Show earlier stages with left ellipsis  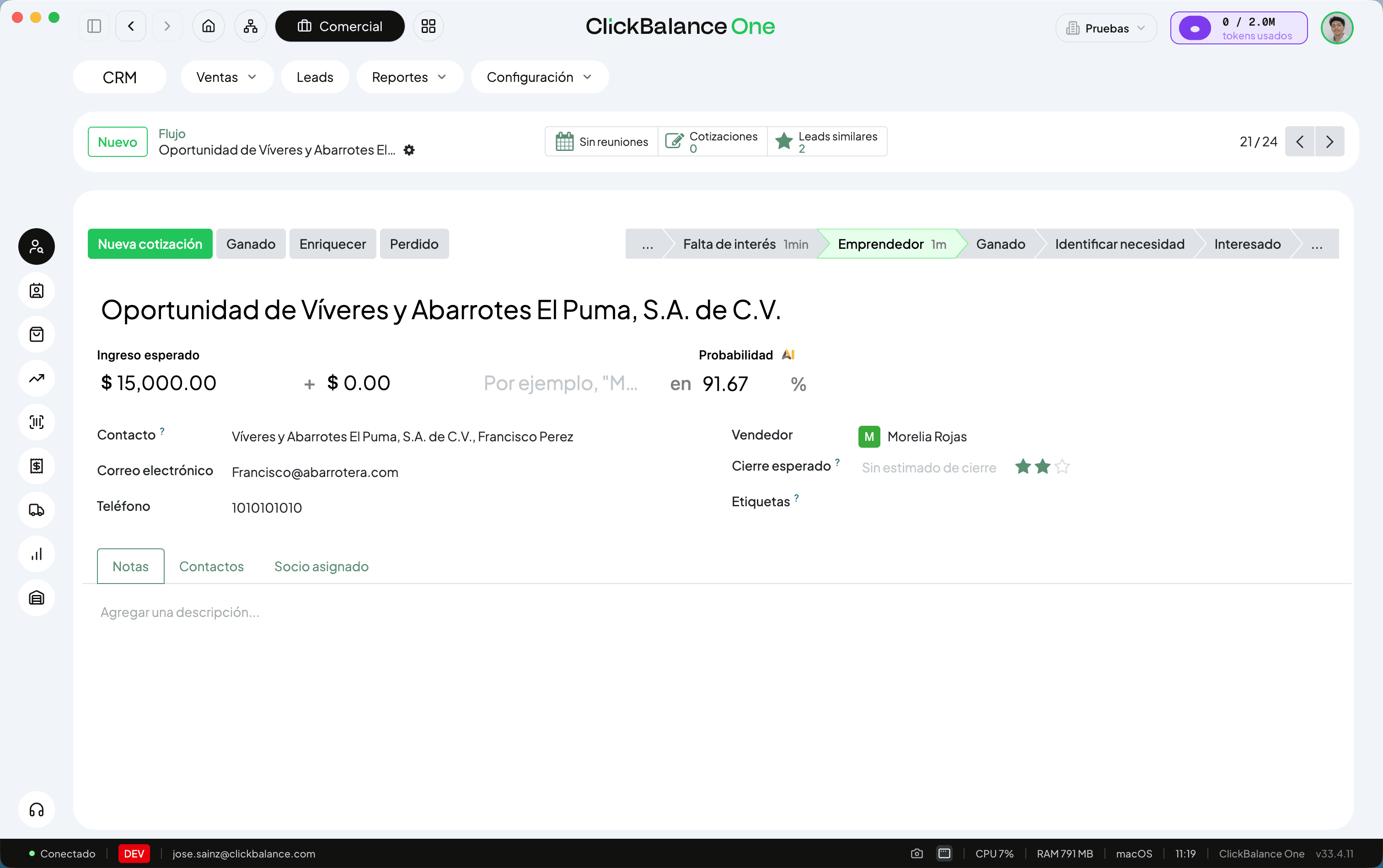point(648,245)
